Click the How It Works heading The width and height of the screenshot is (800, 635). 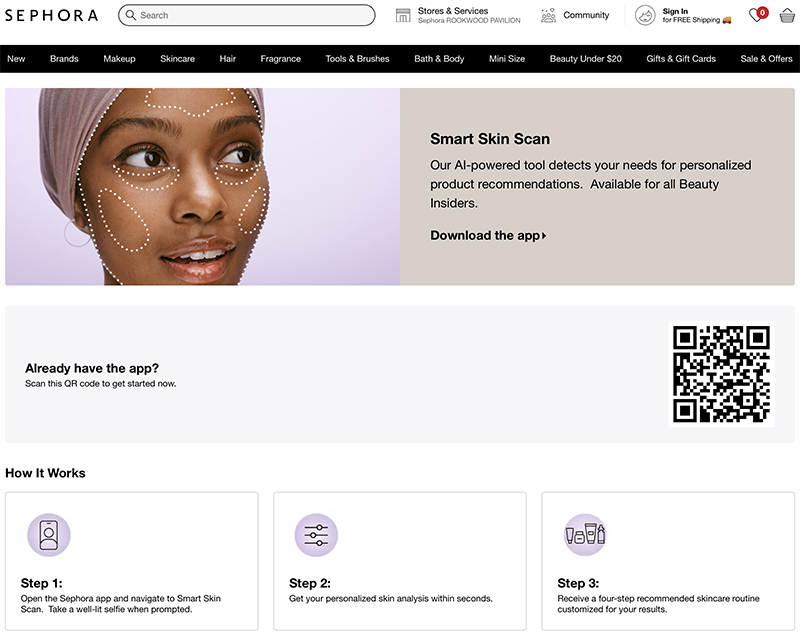(45, 473)
